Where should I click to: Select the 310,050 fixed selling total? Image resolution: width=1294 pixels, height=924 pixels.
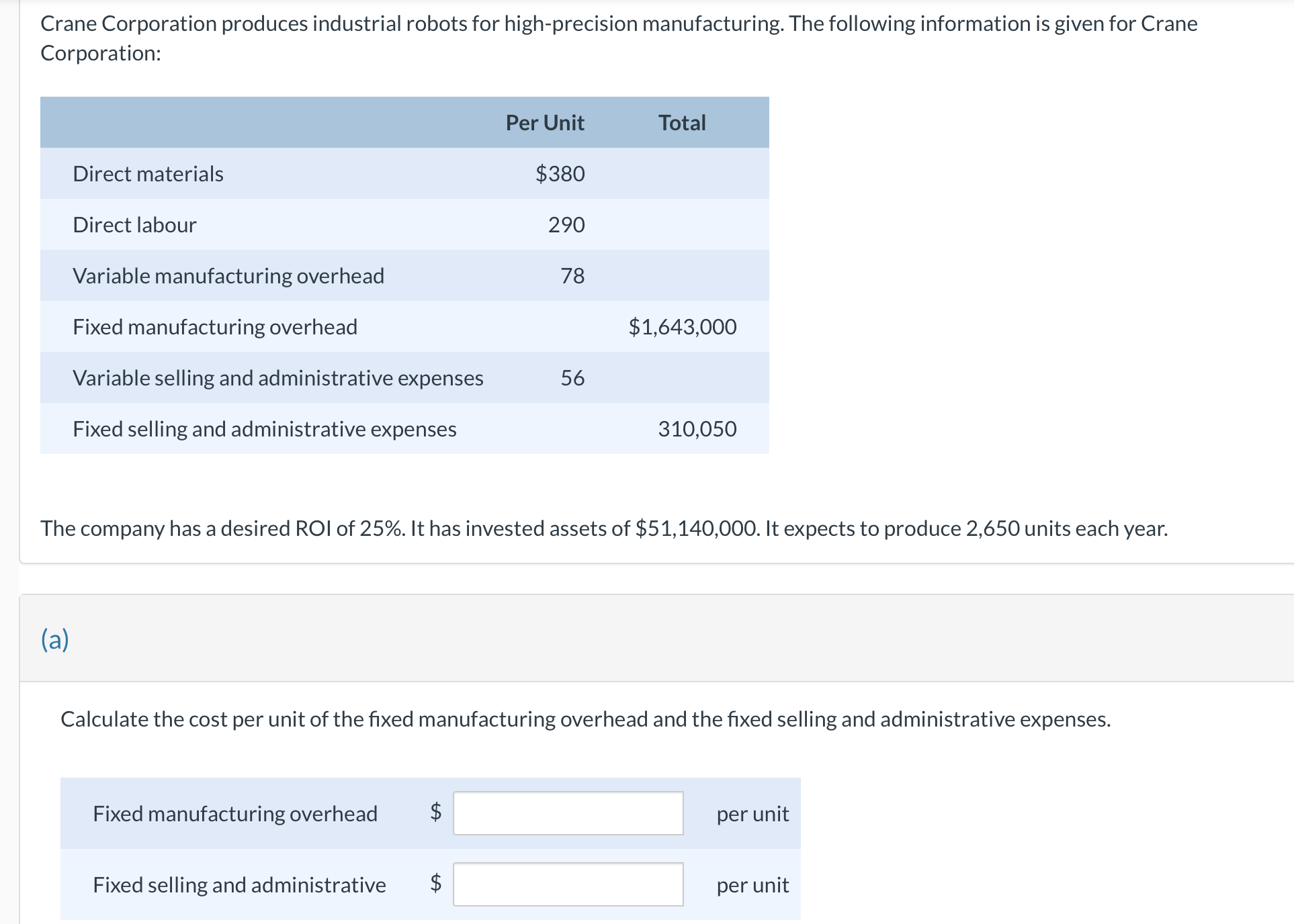pos(697,429)
